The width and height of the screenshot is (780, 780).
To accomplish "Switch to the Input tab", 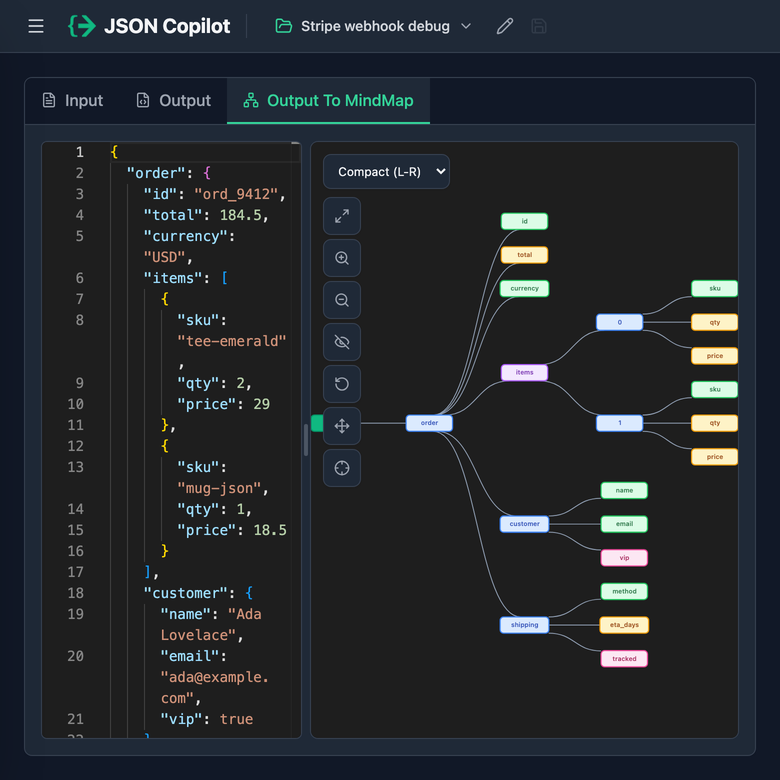I will (x=73, y=100).
